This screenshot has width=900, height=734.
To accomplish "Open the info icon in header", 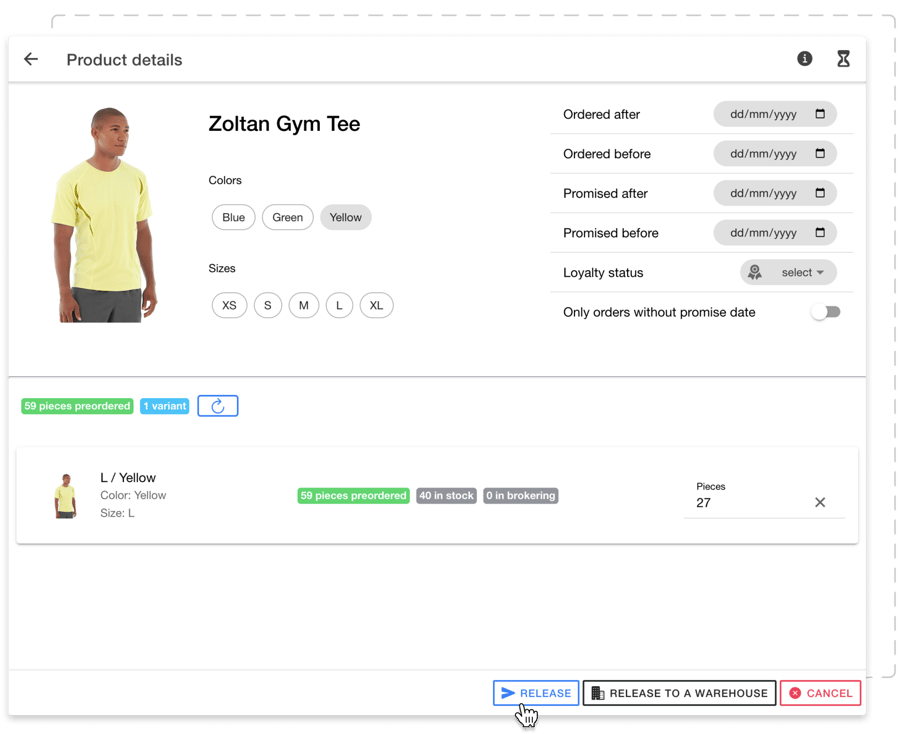I will 804,59.
